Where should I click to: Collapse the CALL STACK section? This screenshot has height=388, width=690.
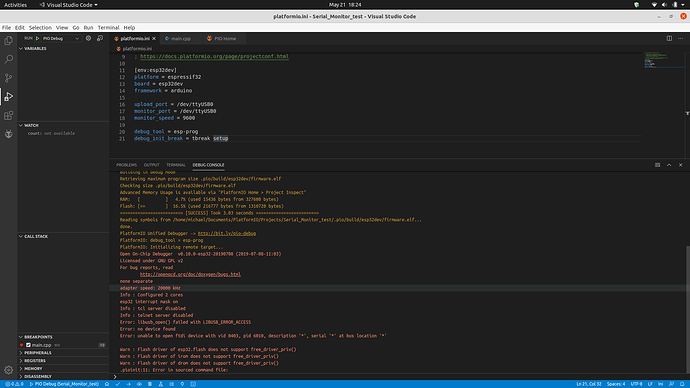click(63, 236)
